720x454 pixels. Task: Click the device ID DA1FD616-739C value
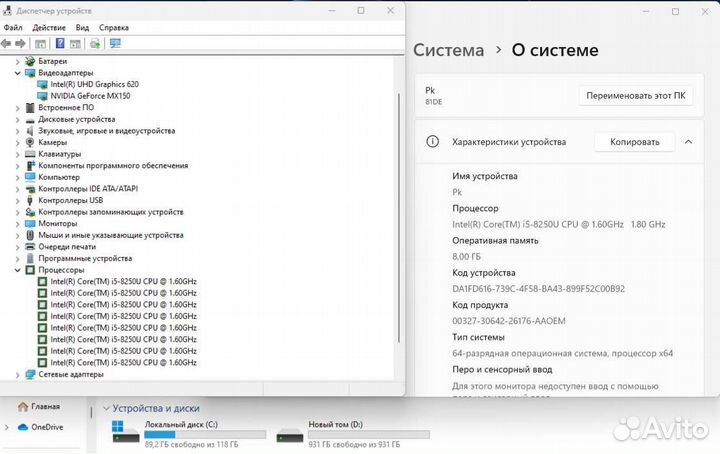(538, 289)
